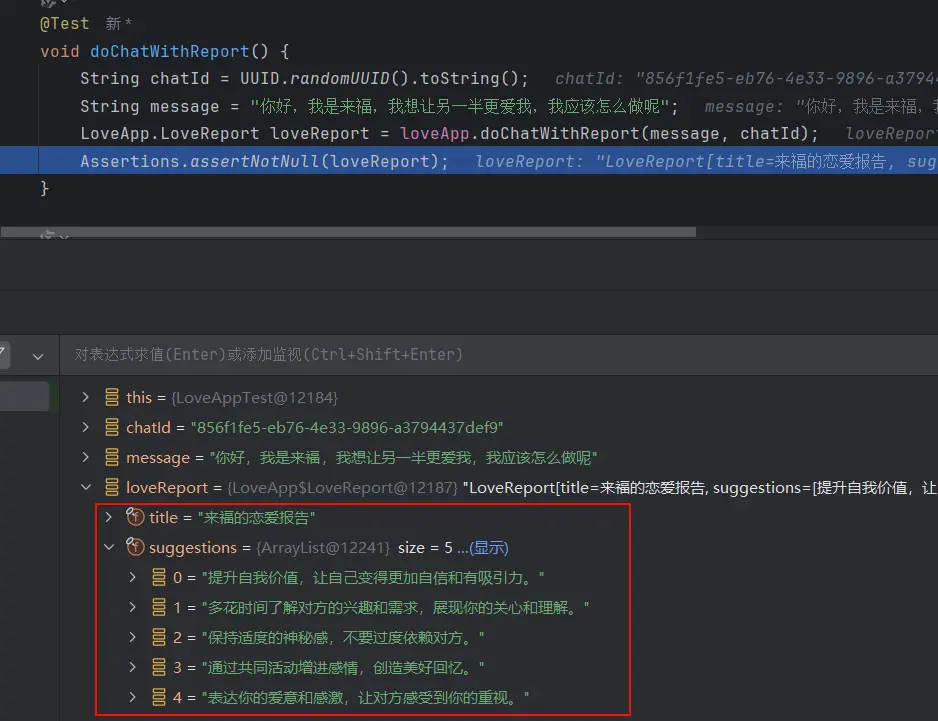Click the variable icon beside message

pos(111,457)
